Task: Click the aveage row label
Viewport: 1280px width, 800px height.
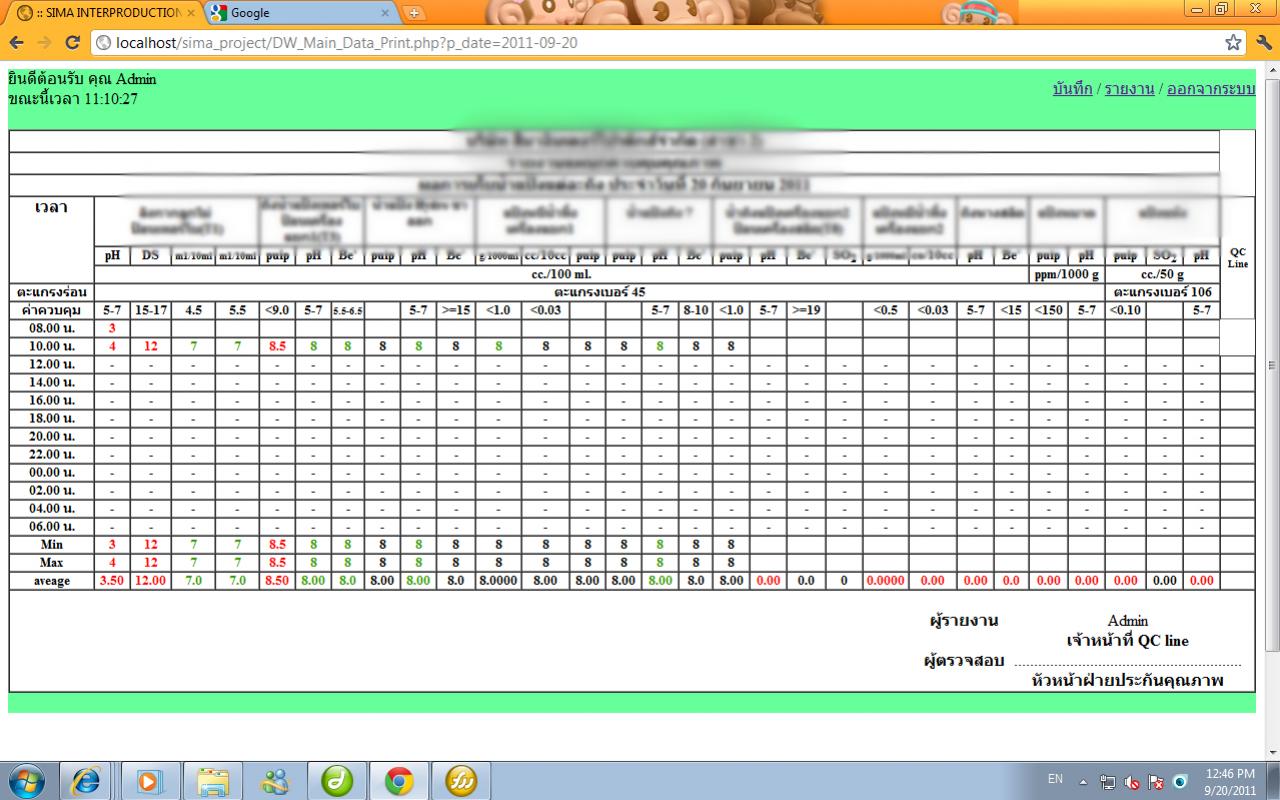Action: (50, 581)
